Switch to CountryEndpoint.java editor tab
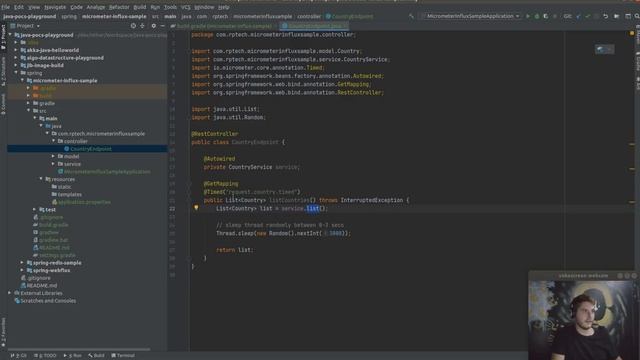Viewport: 640px width, 360px height. pyautogui.click(x=314, y=26)
